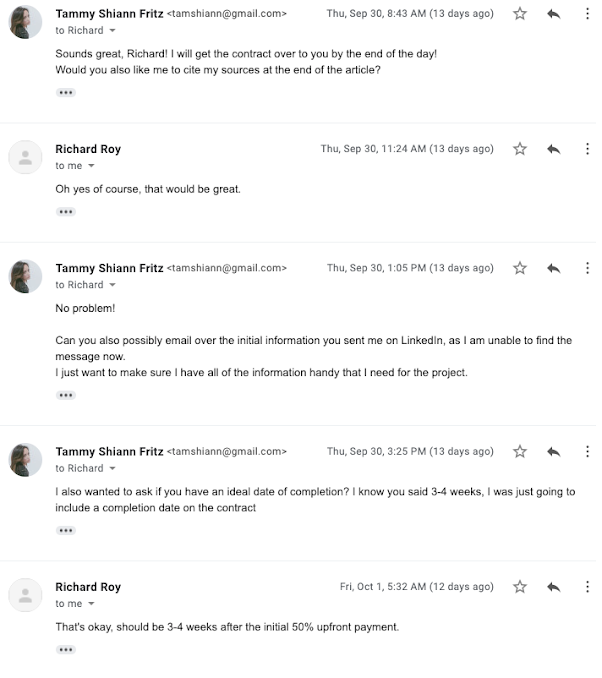602x678 pixels.
Task: Show trimmed content under 'Oh yes of course'
Action: tap(66, 214)
